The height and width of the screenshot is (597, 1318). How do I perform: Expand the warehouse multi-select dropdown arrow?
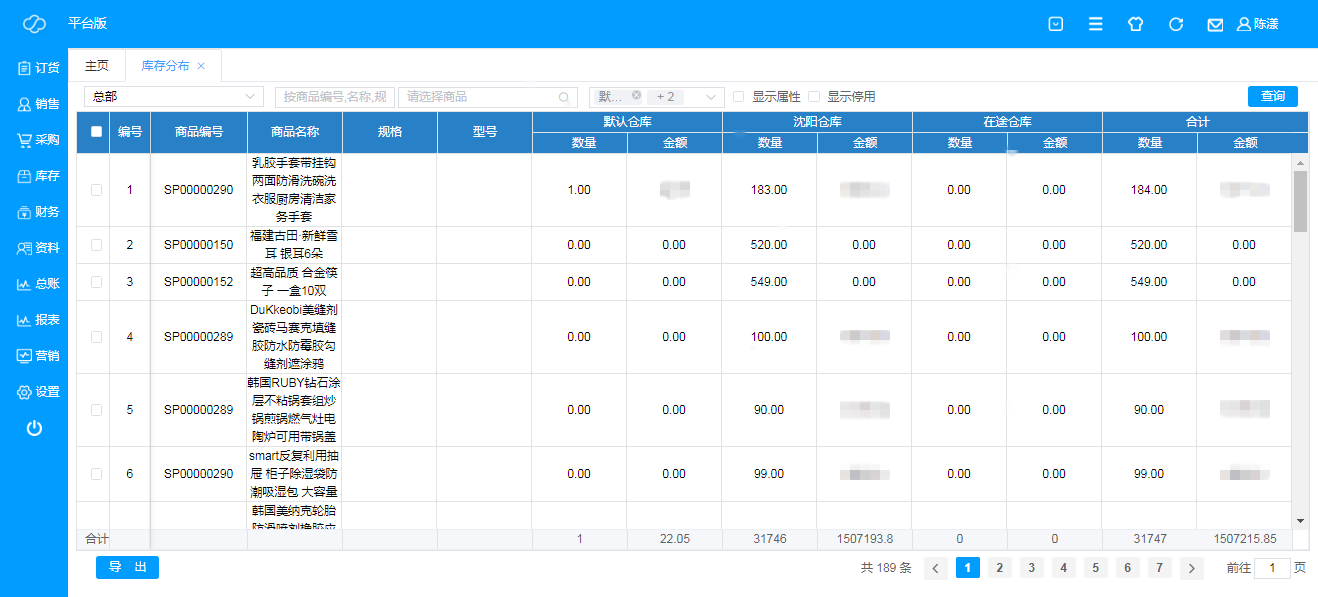click(712, 97)
